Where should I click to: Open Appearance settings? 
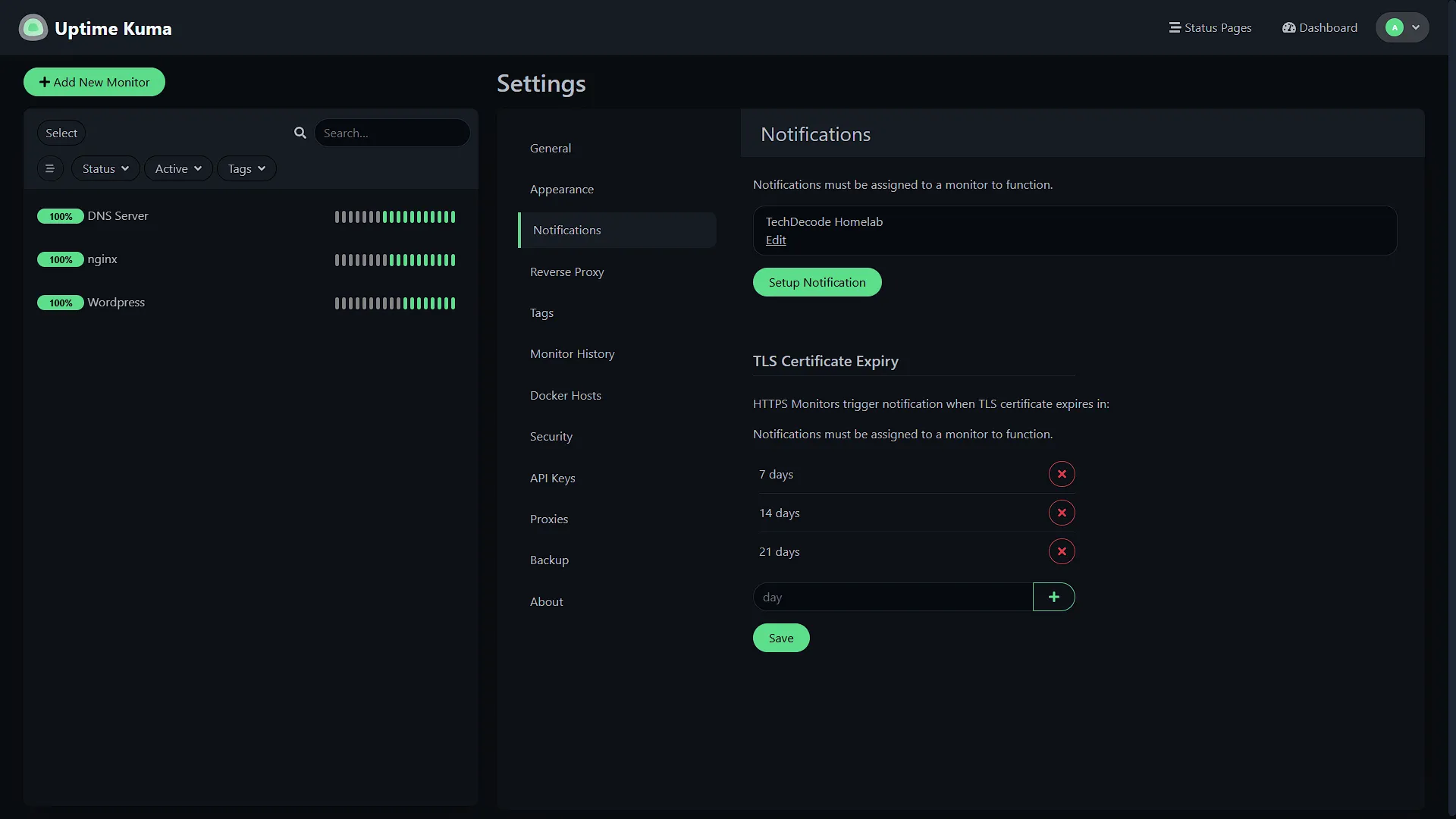tap(617, 189)
